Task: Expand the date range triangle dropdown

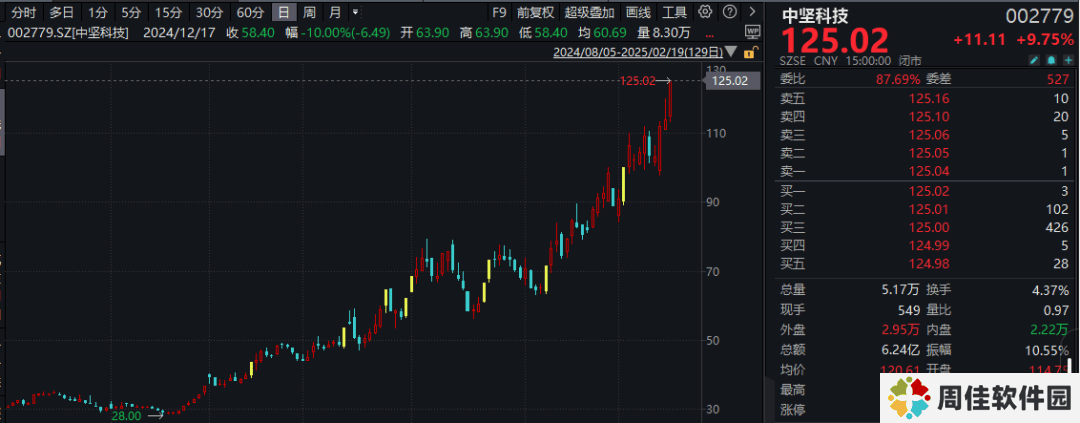Action: click(730, 52)
